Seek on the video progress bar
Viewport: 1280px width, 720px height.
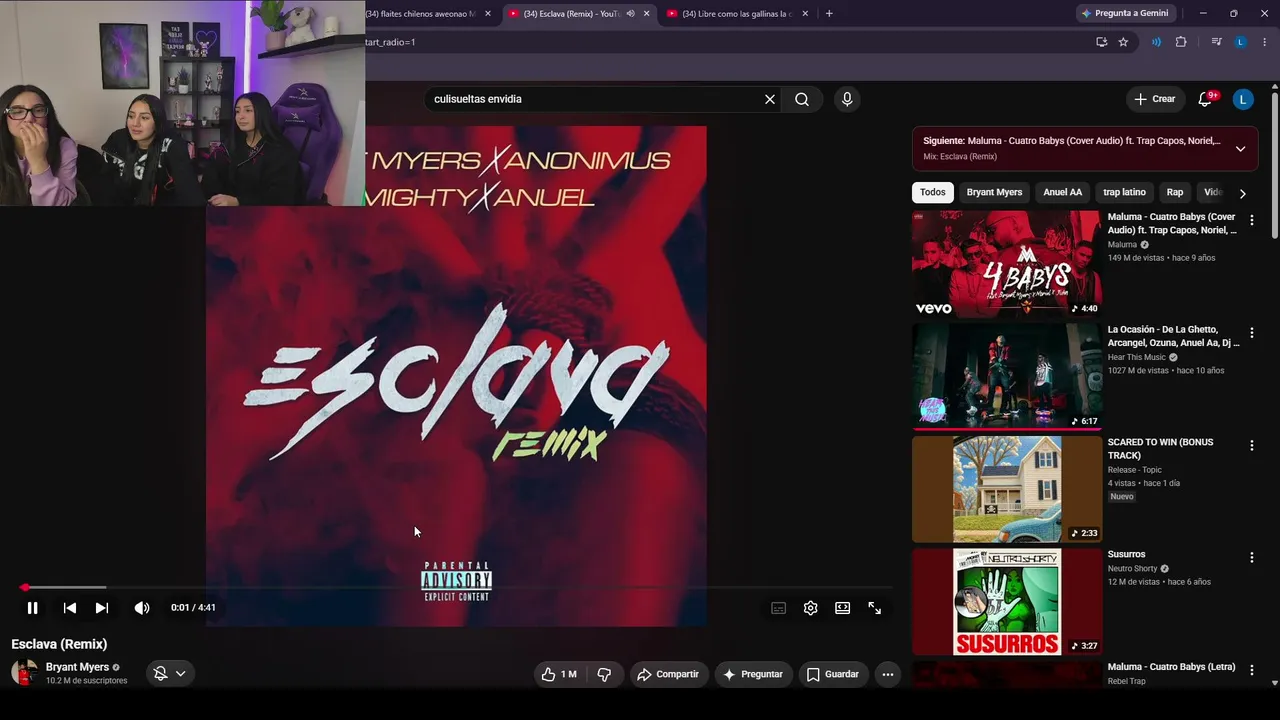456,587
